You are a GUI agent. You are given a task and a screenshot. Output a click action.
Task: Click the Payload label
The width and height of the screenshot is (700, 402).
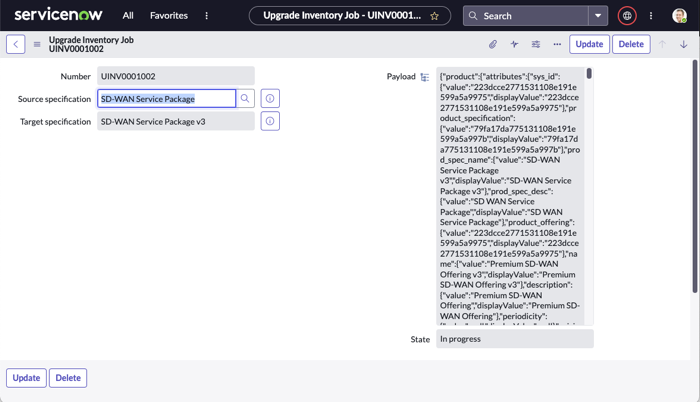click(401, 76)
